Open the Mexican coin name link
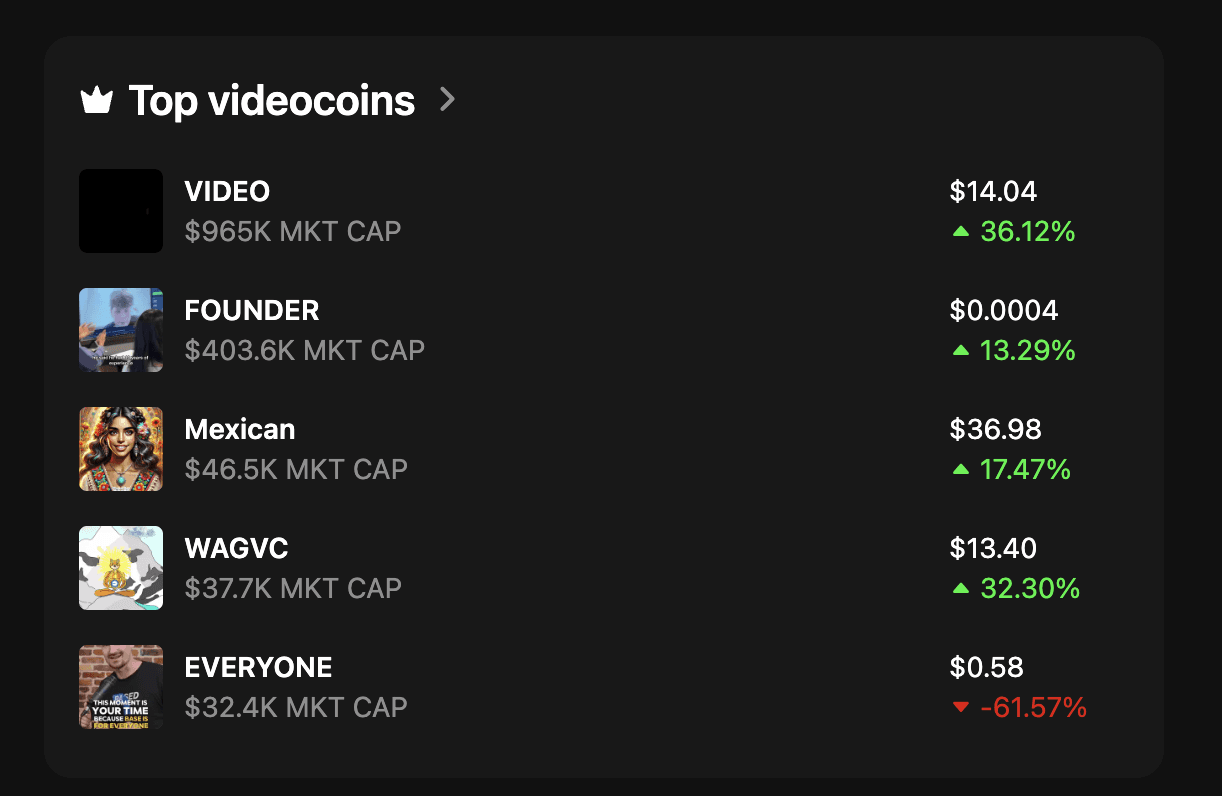Screen dimensions: 1222x796 click(x=240, y=429)
